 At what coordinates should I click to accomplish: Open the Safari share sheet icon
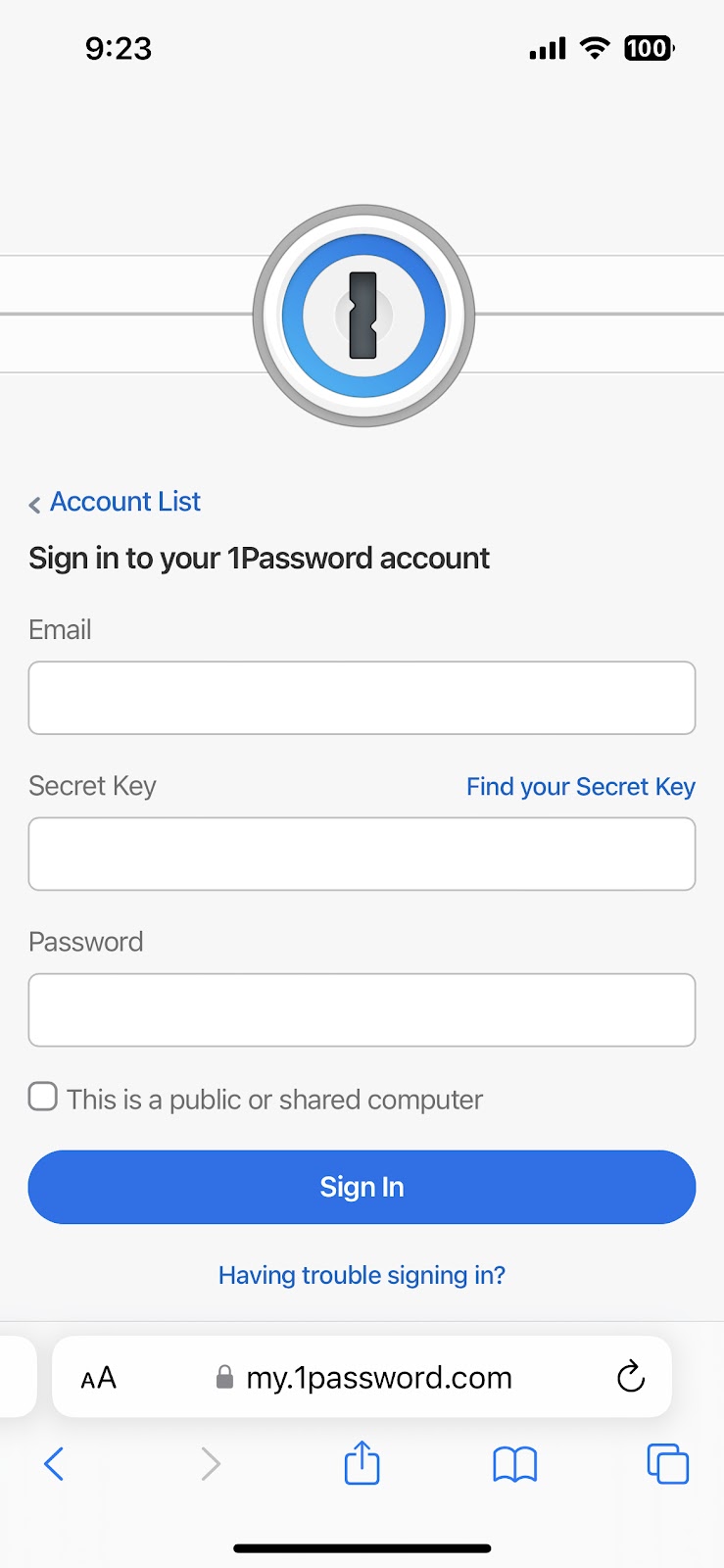[362, 1462]
